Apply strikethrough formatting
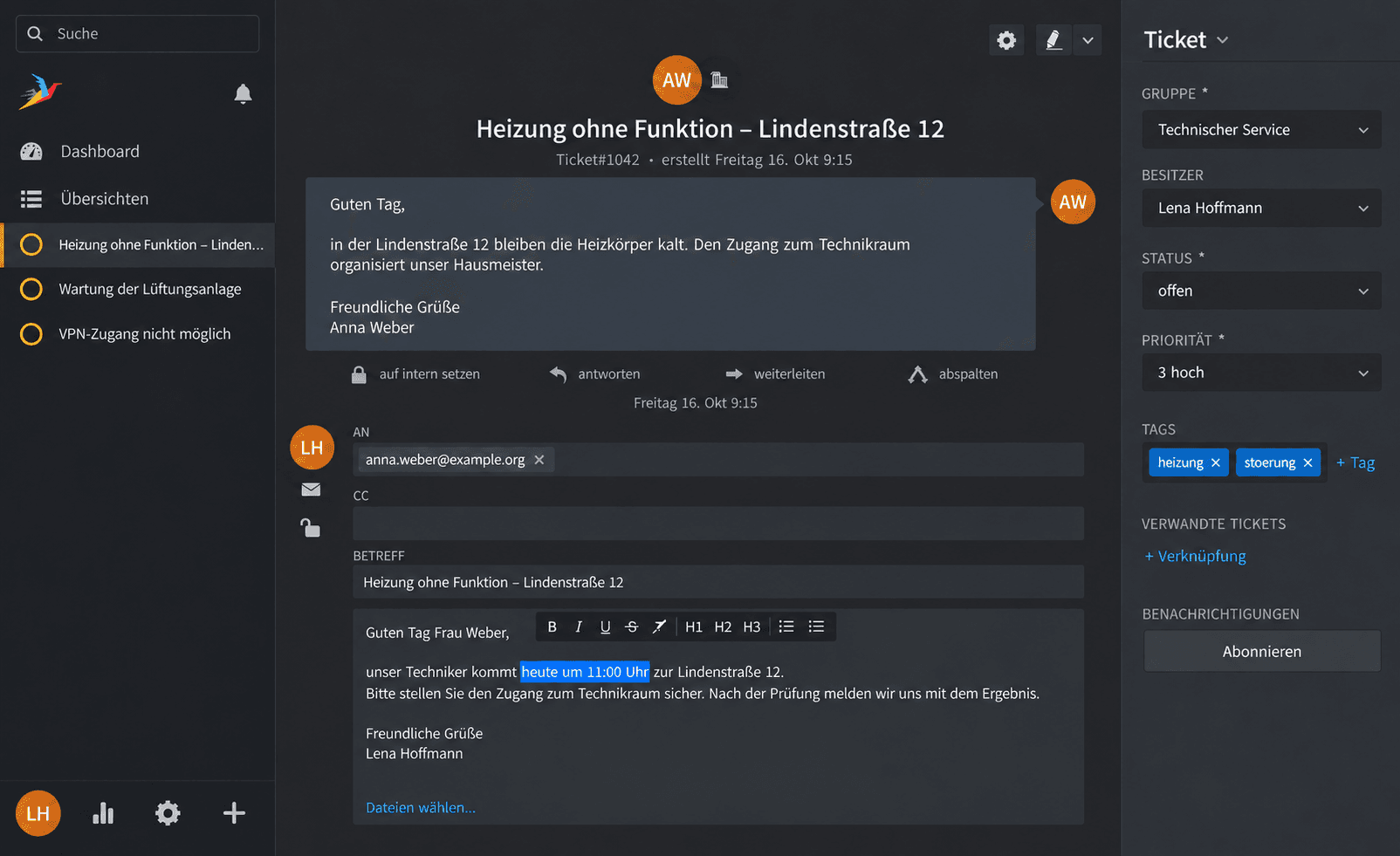The image size is (1400, 856). click(x=632, y=627)
